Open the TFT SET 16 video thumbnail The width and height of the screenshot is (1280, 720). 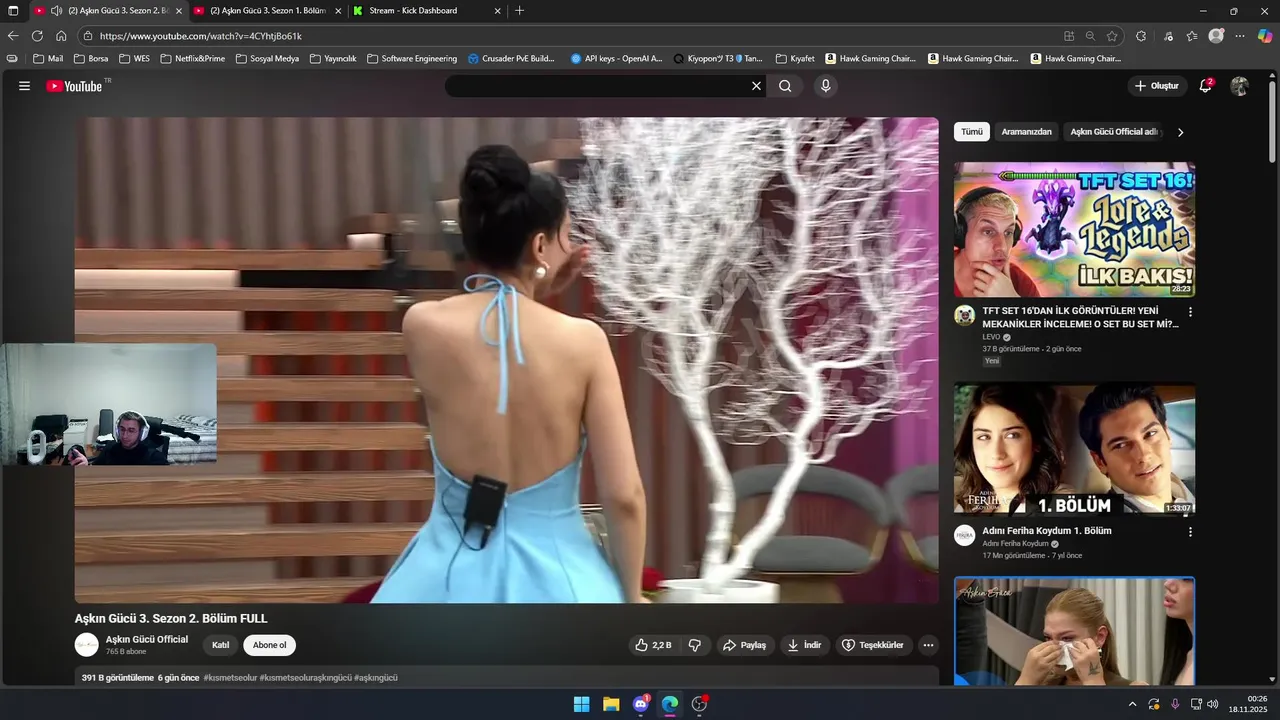(x=1074, y=230)
